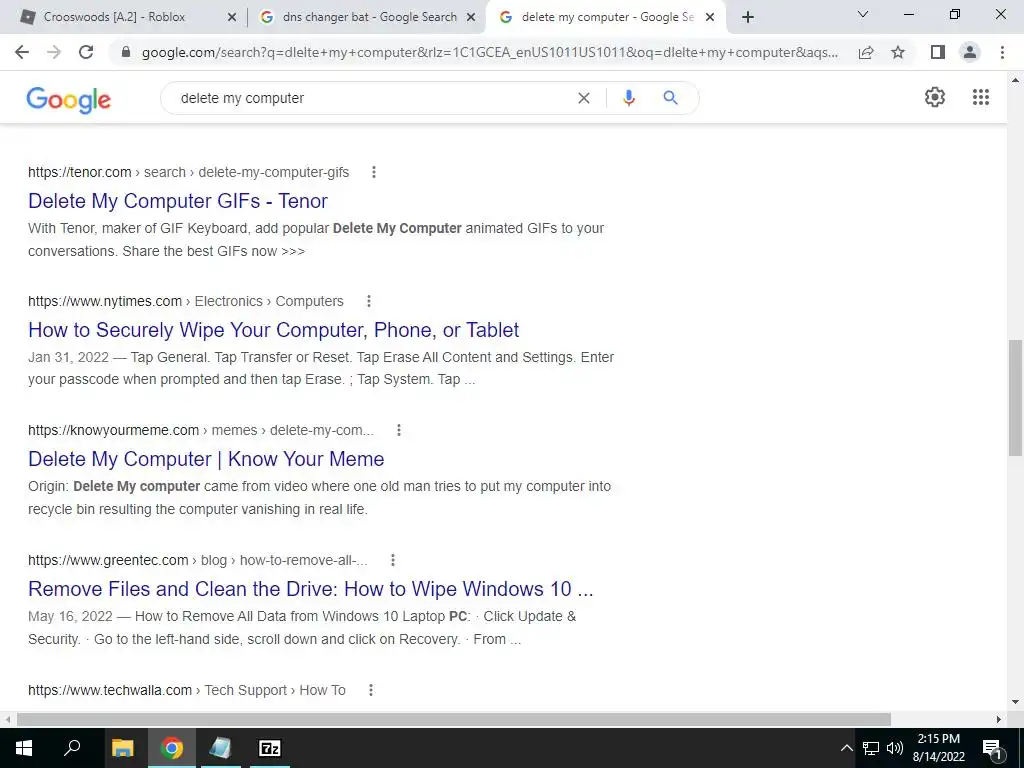The width and height of the screenshot is (1024, 768).
Task: Submit search with the magnifier icon
Action: point(670,98)
